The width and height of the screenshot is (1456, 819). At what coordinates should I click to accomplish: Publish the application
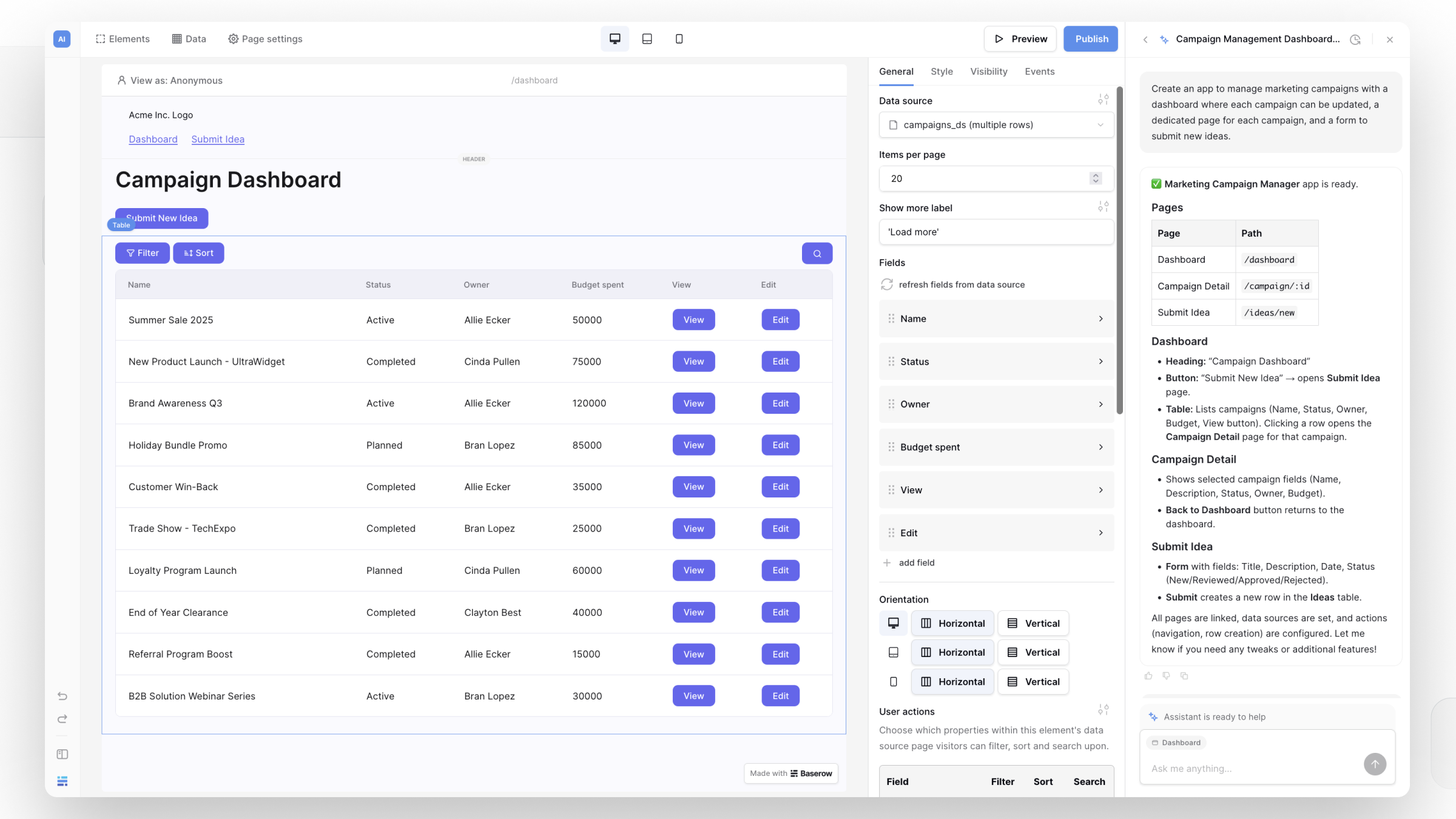tap(1090, 38)
